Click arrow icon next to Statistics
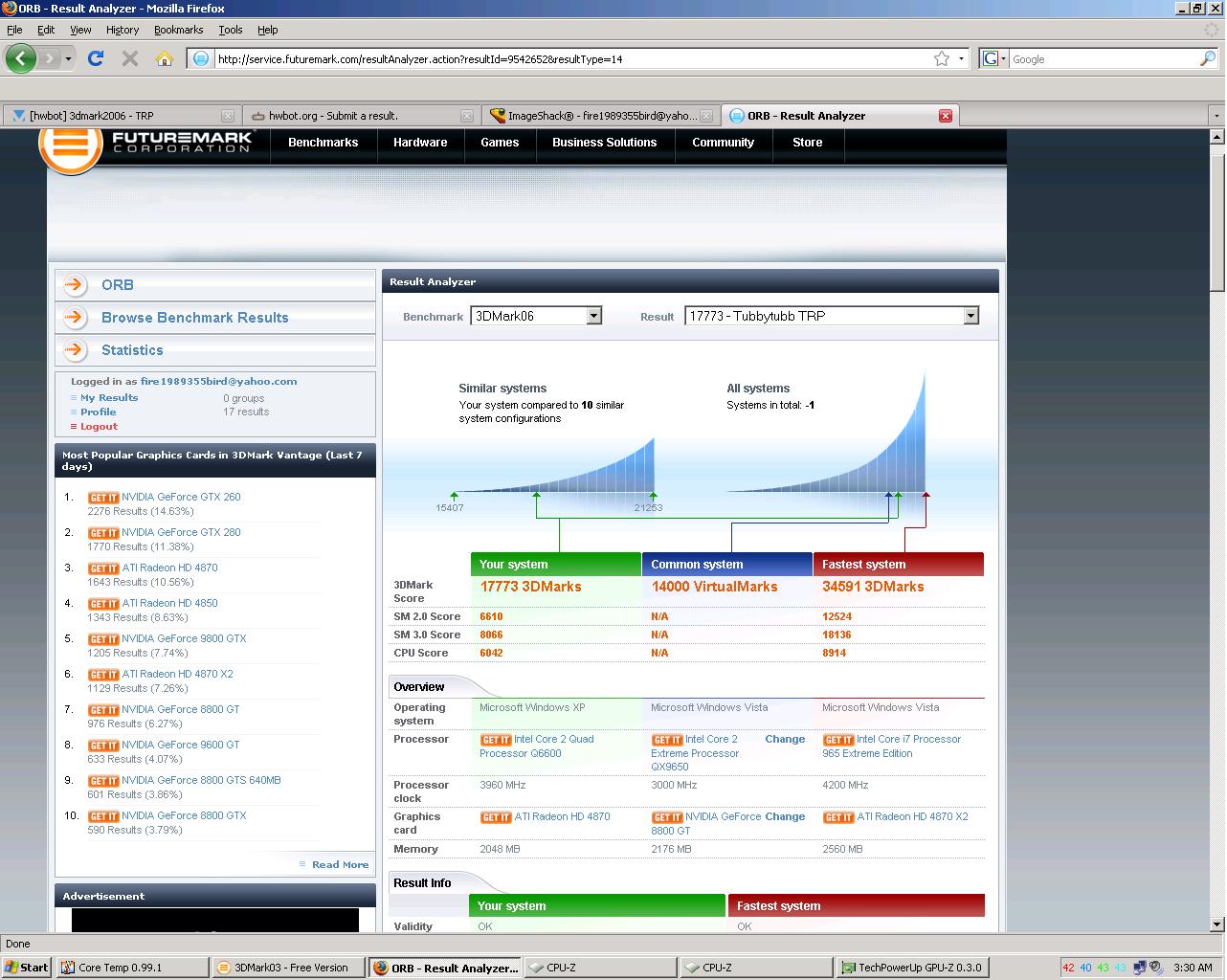1227x980 pixels. (x=74, y=349)
